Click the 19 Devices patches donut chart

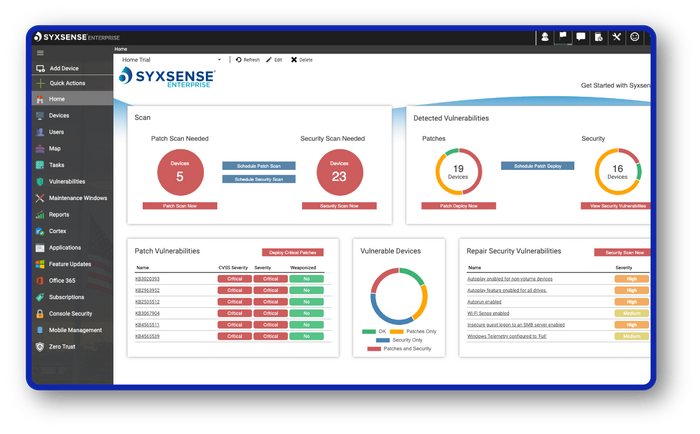(458, 172)
